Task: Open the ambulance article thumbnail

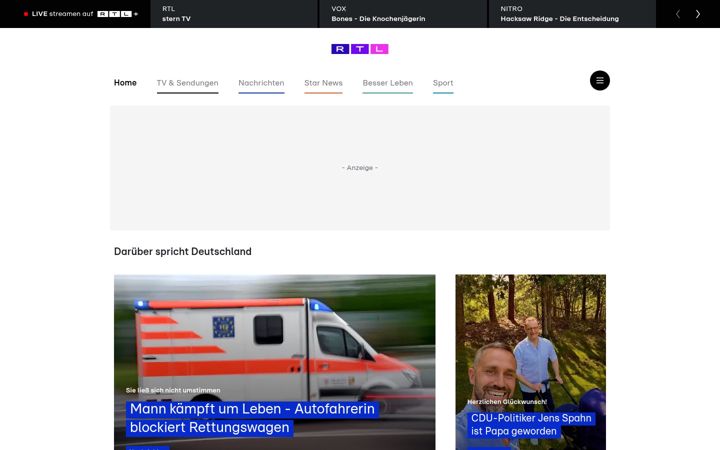Action: coord(275,362)
